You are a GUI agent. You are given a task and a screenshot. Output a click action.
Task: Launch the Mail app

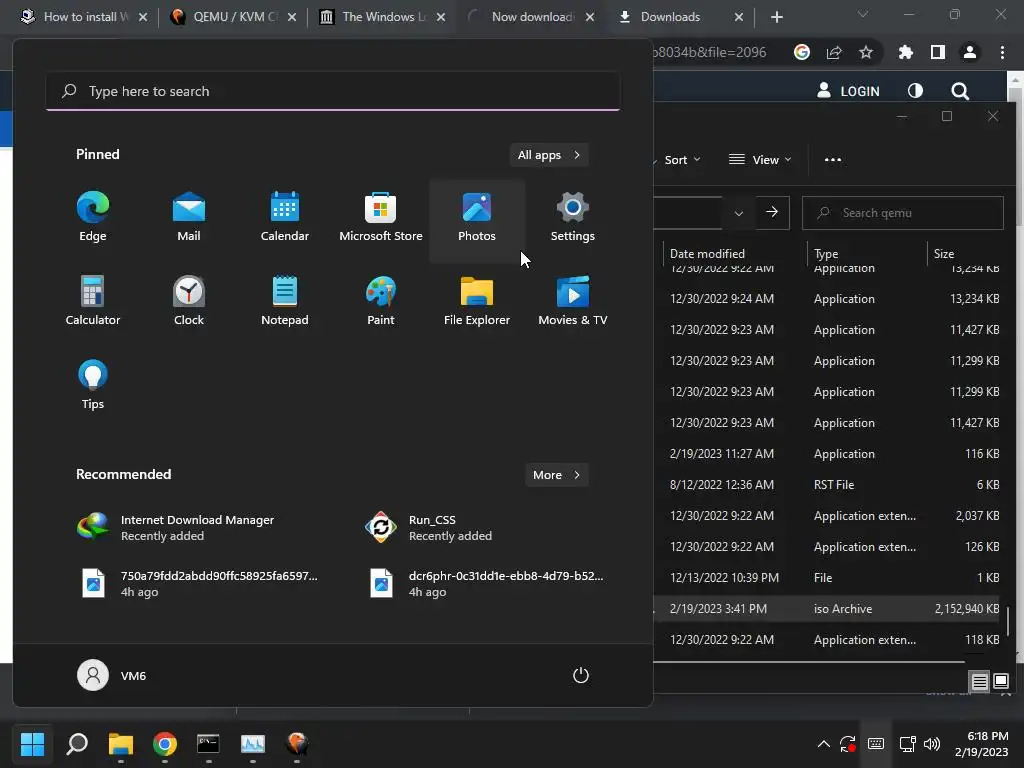(x=189, y=217)
